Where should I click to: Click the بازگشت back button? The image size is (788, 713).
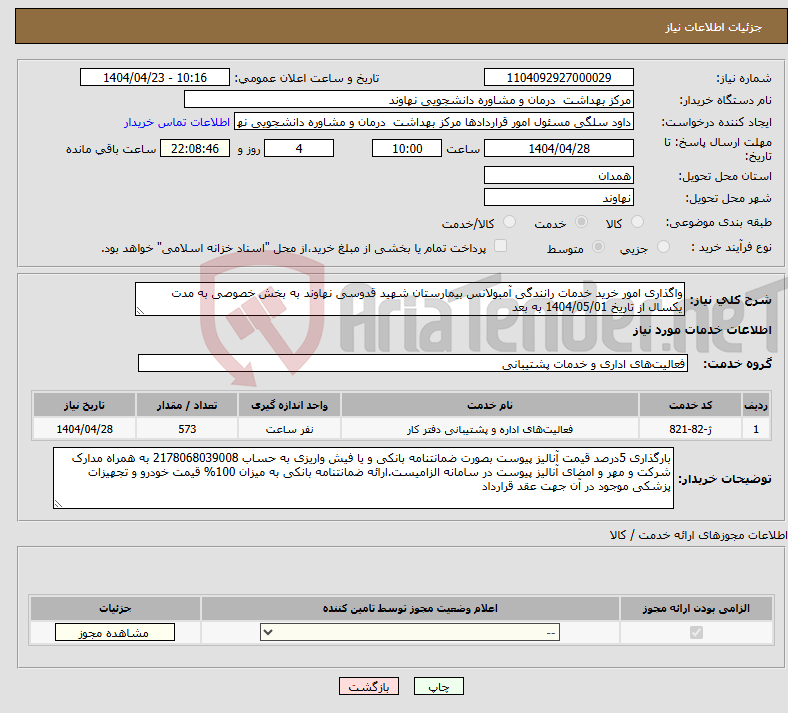[369, 686]
